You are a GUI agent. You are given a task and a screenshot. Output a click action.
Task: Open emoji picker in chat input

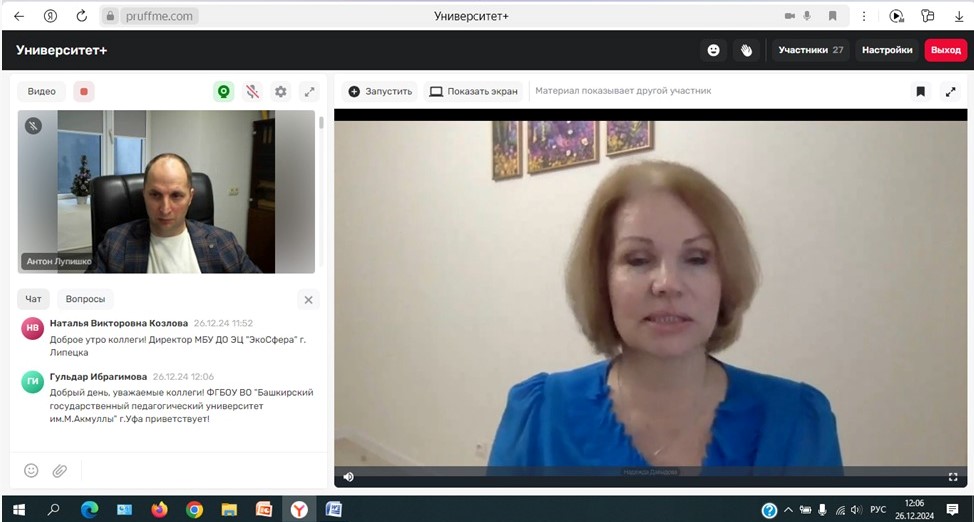(x=31, y=470)
